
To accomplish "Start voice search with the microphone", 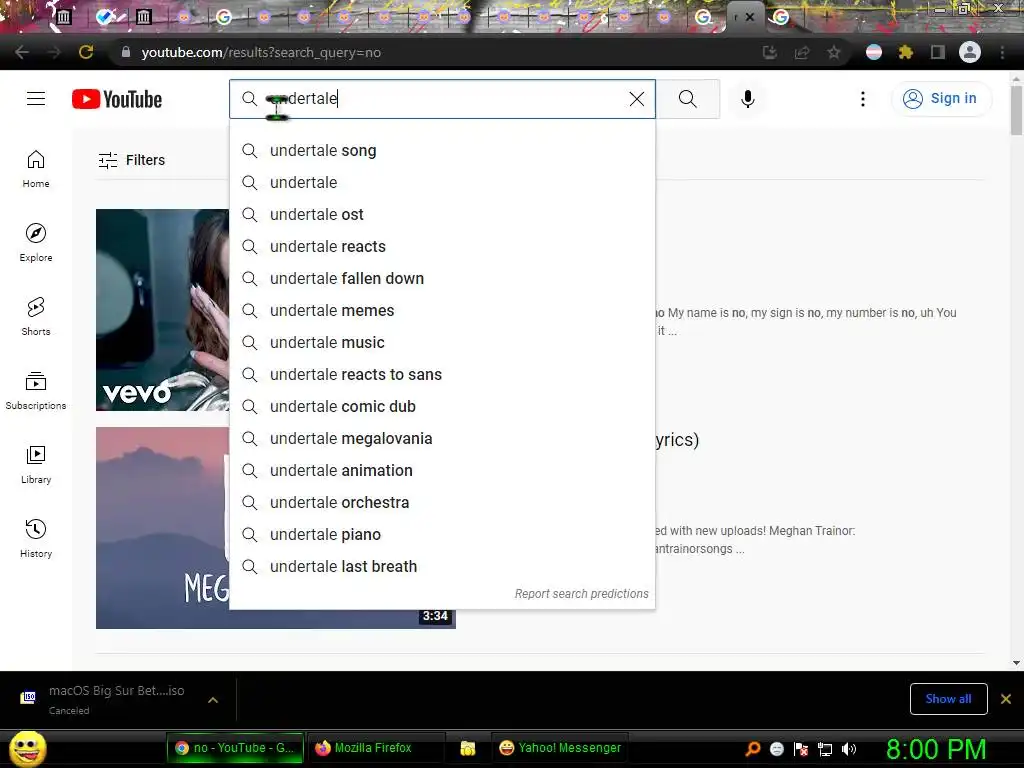I will point(748,99).
